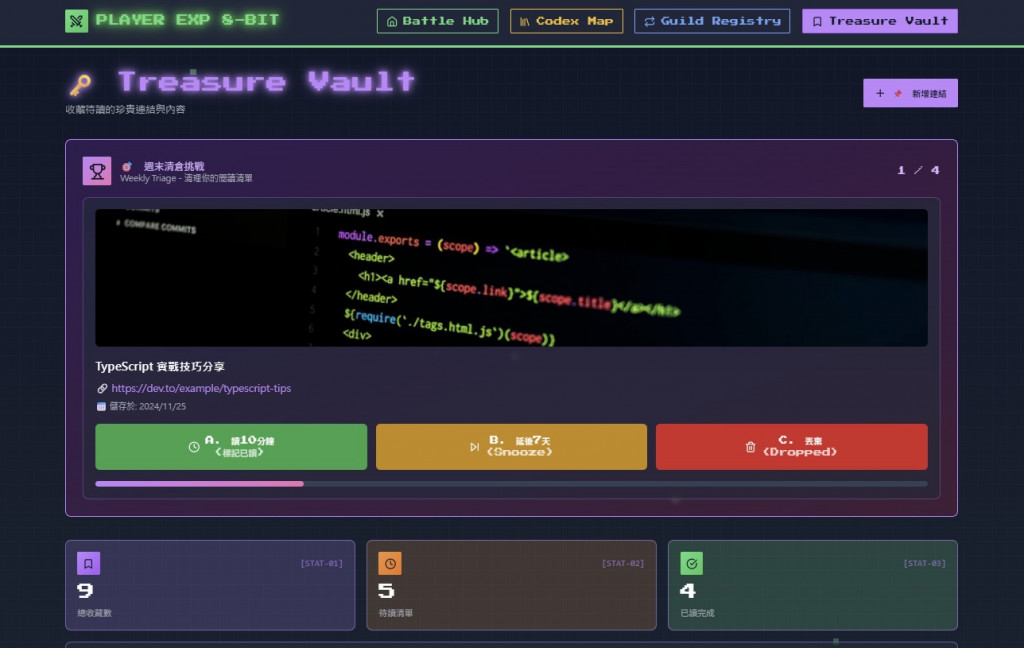Click the [STAT-02] label
Image resolution: width=1024 pixels, height=648 pixels.
pos(623,563)
